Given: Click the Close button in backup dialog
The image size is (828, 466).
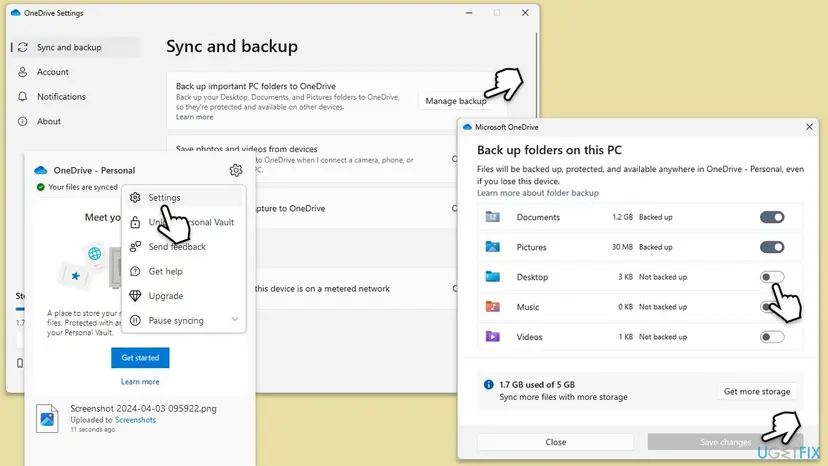Looking at the screenshot, I should tap(556, 442).
